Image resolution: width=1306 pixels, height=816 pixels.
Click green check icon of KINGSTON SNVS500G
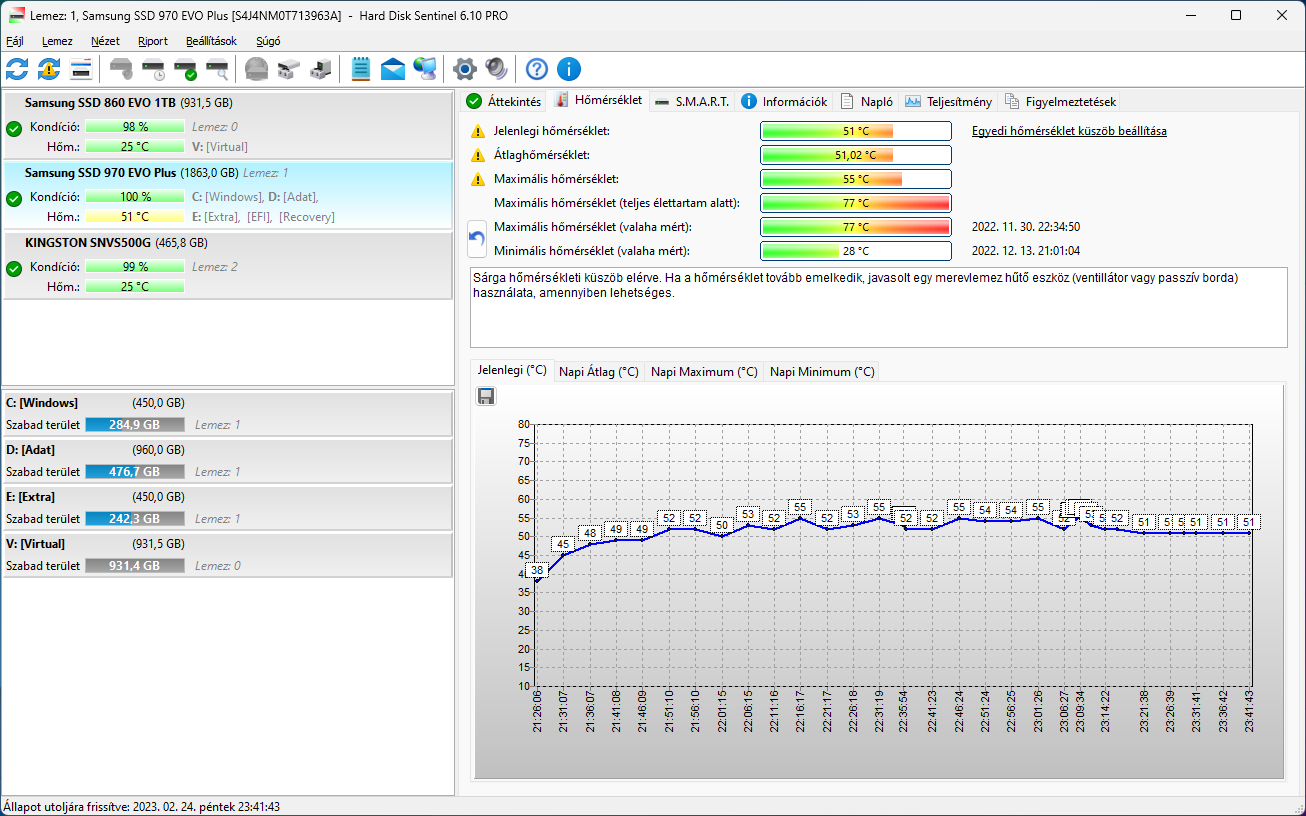click(x=14, y=268)
